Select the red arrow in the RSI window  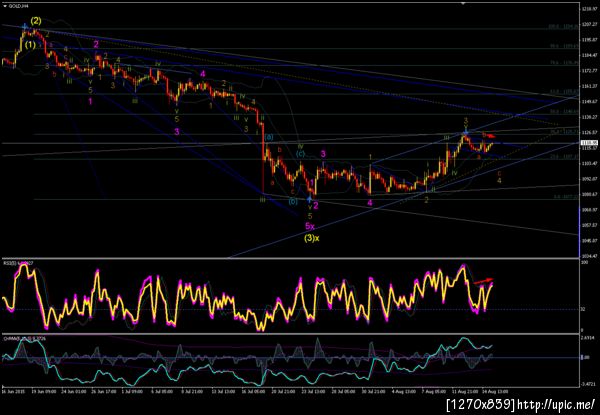484,281
